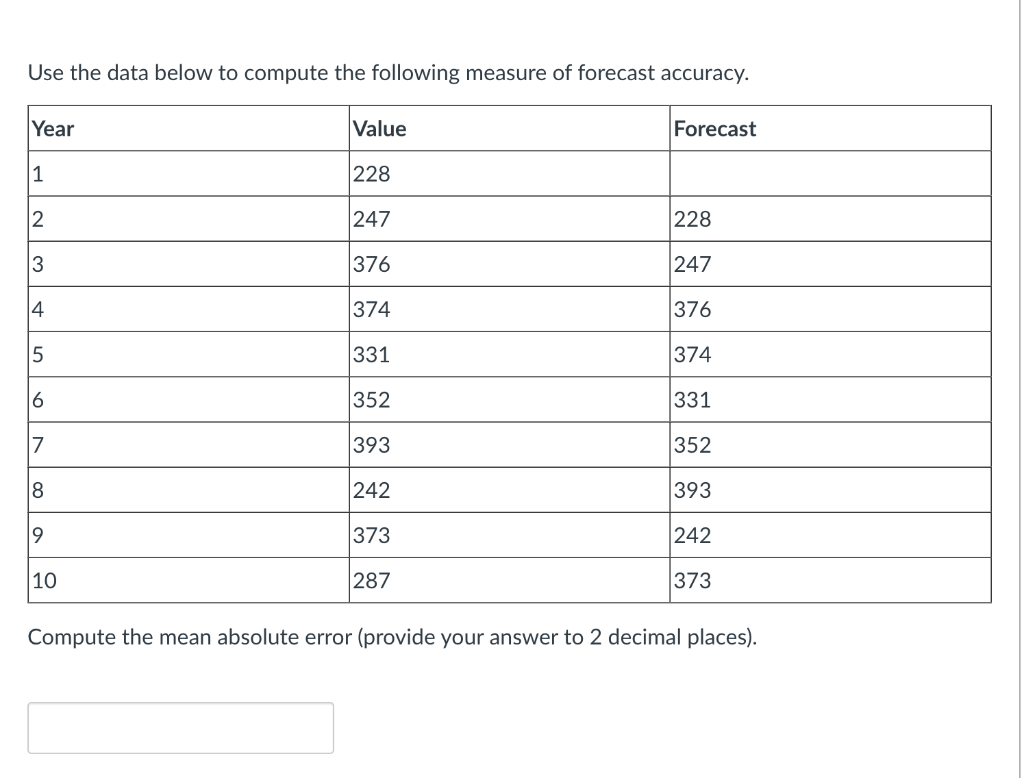Click the answer input field
The image size is (1024, 778).
180,727
